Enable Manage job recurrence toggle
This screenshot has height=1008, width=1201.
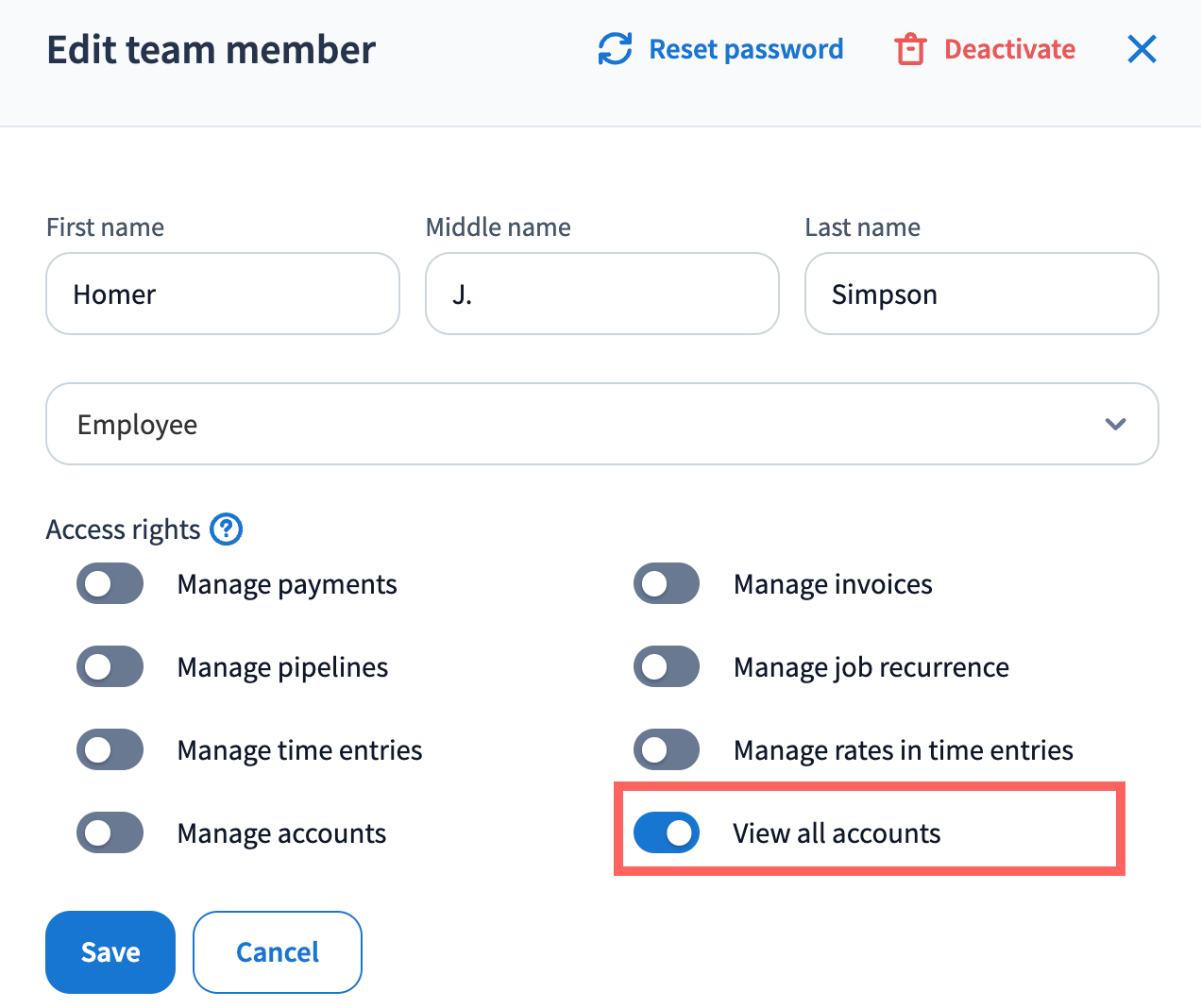667,667
